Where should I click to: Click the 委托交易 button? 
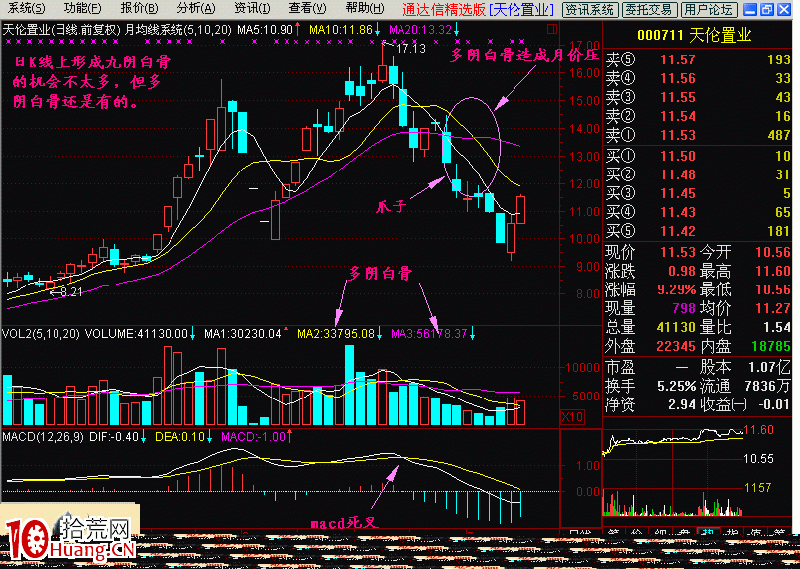651,10
